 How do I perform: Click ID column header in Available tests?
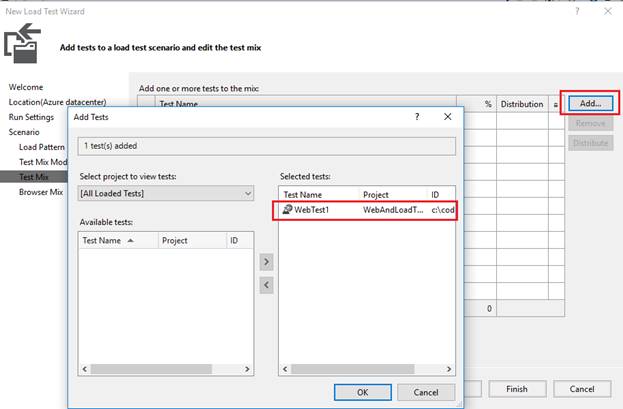point(240,240)
